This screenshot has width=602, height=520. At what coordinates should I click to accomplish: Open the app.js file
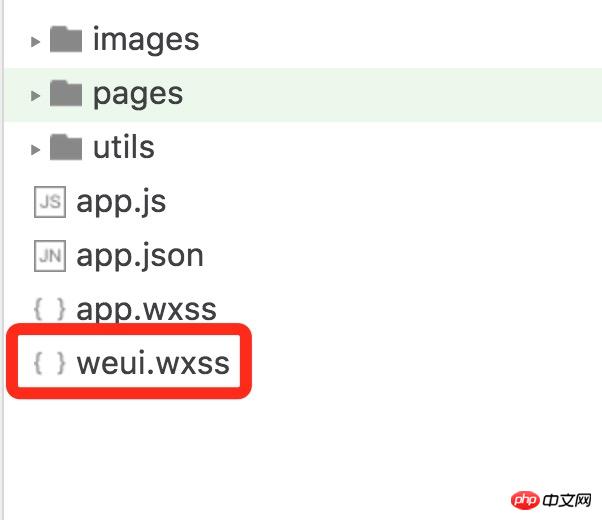pos(121,202)
